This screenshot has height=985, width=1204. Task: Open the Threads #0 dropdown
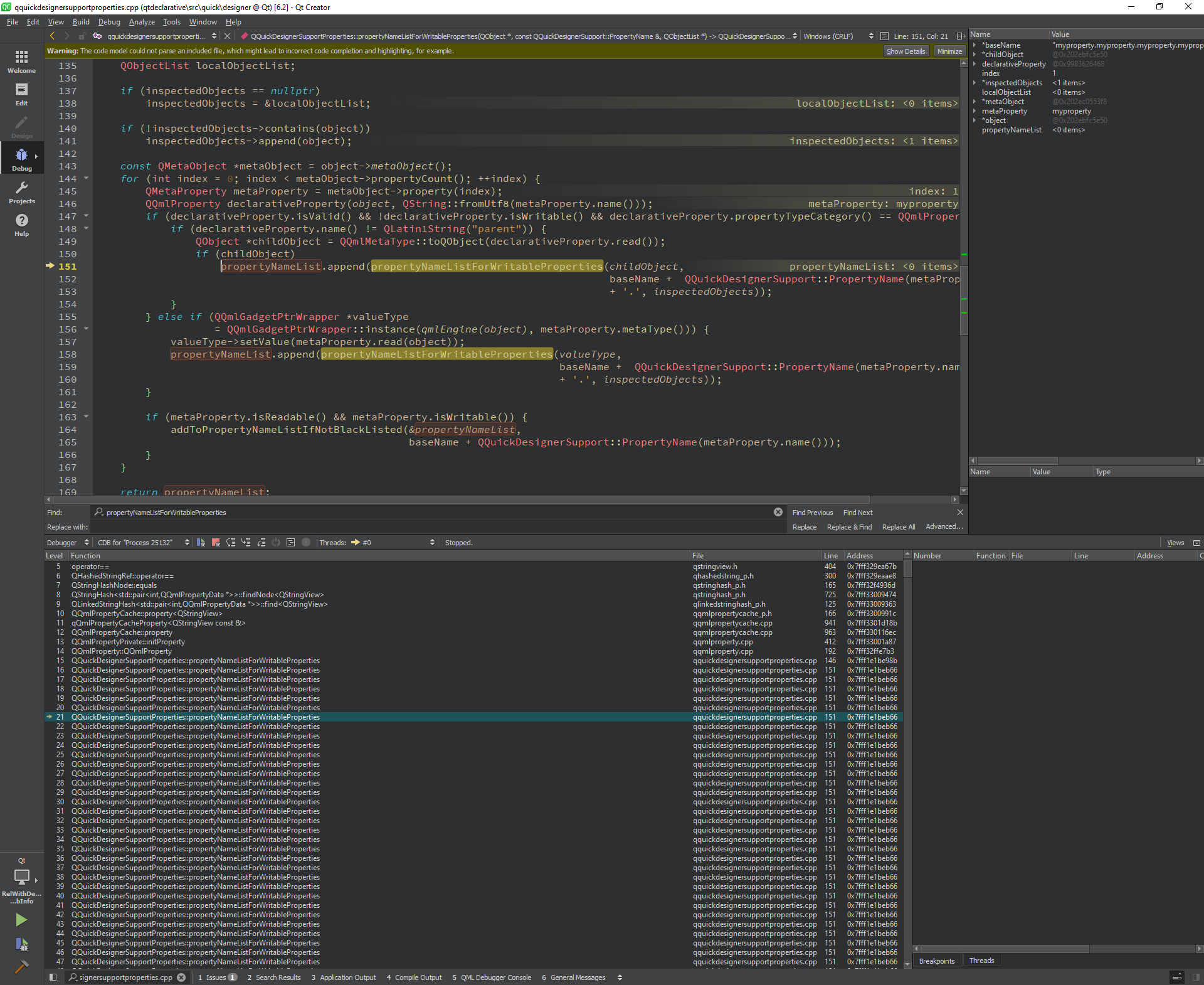tap(393, 543)
